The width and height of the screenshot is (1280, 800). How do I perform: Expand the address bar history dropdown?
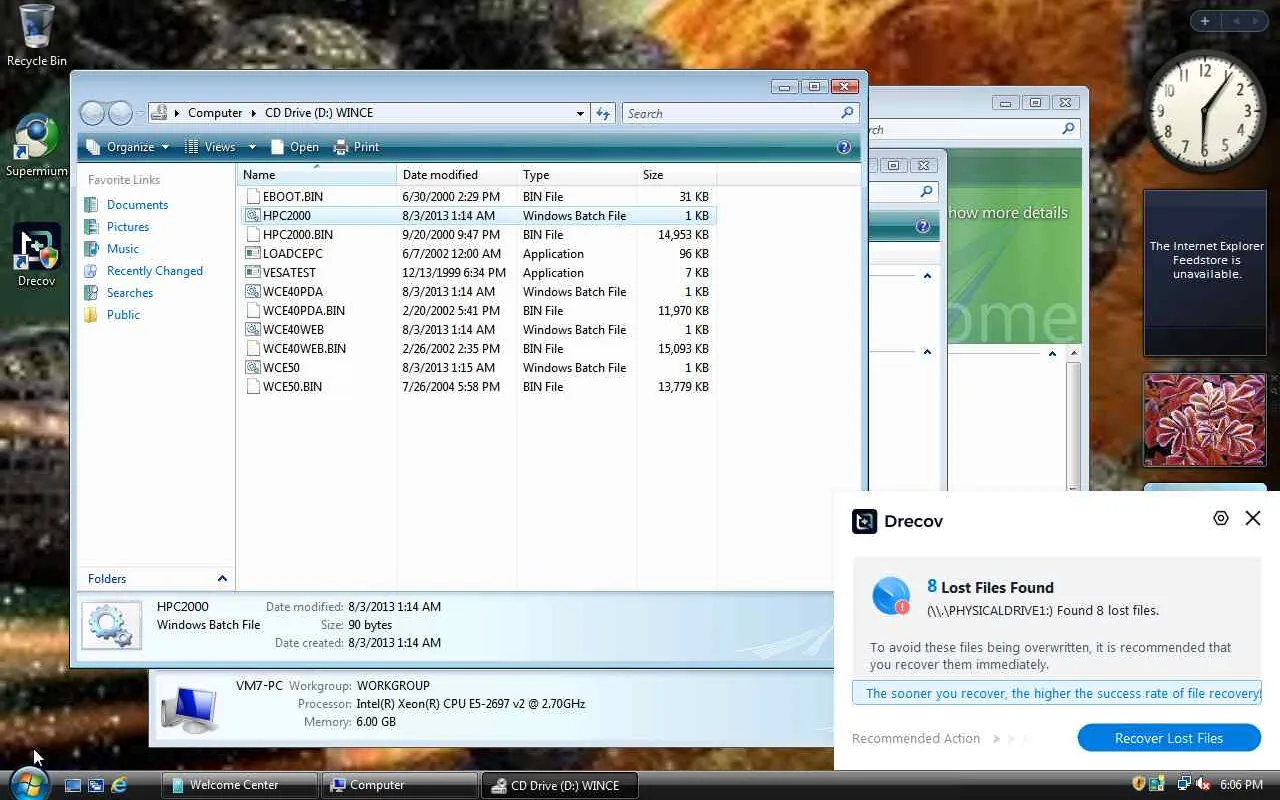pyautogui.click(x=580, y=113)
